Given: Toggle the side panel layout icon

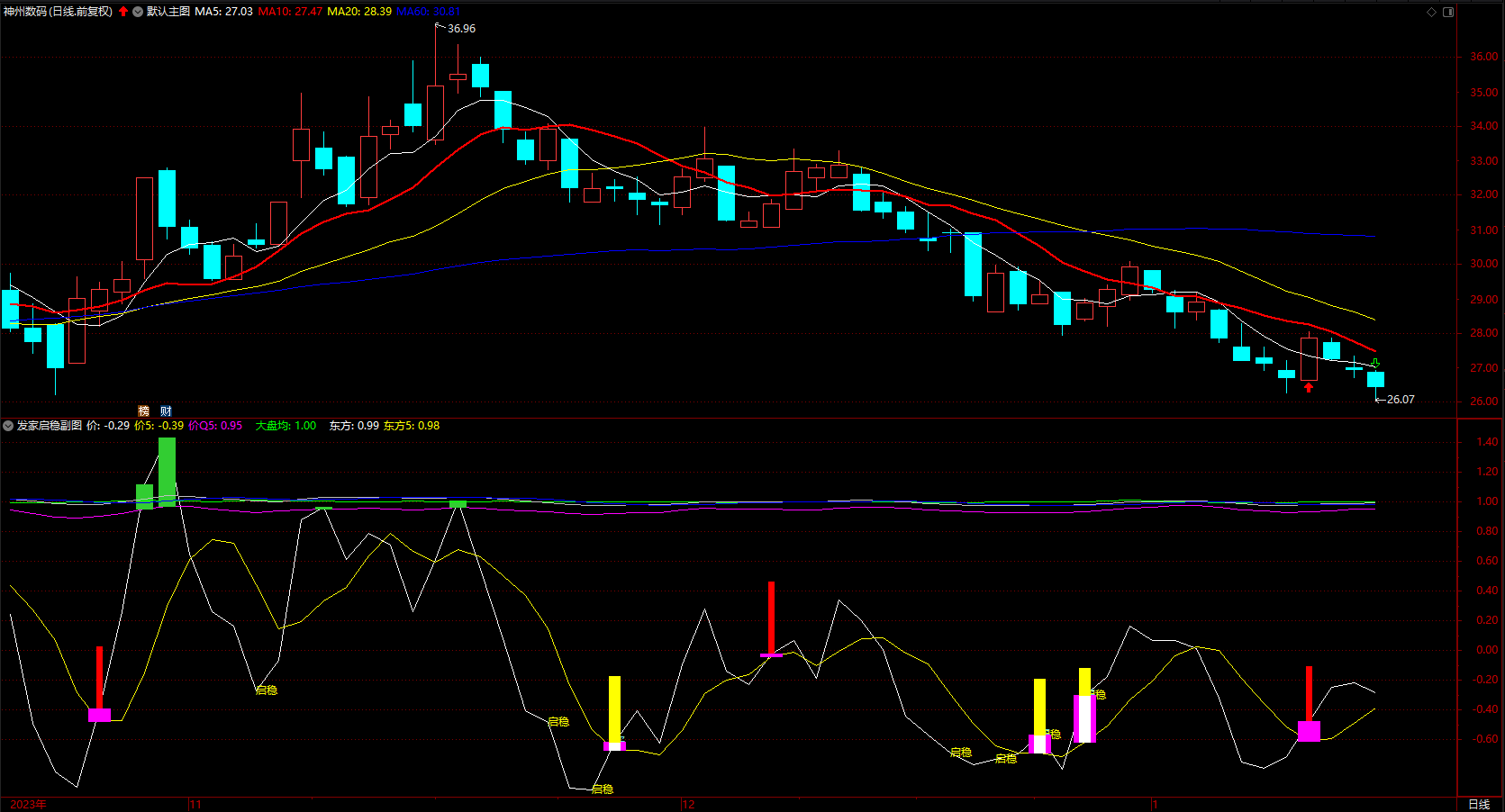Looking at the screenshot, I should (1448, 12).
